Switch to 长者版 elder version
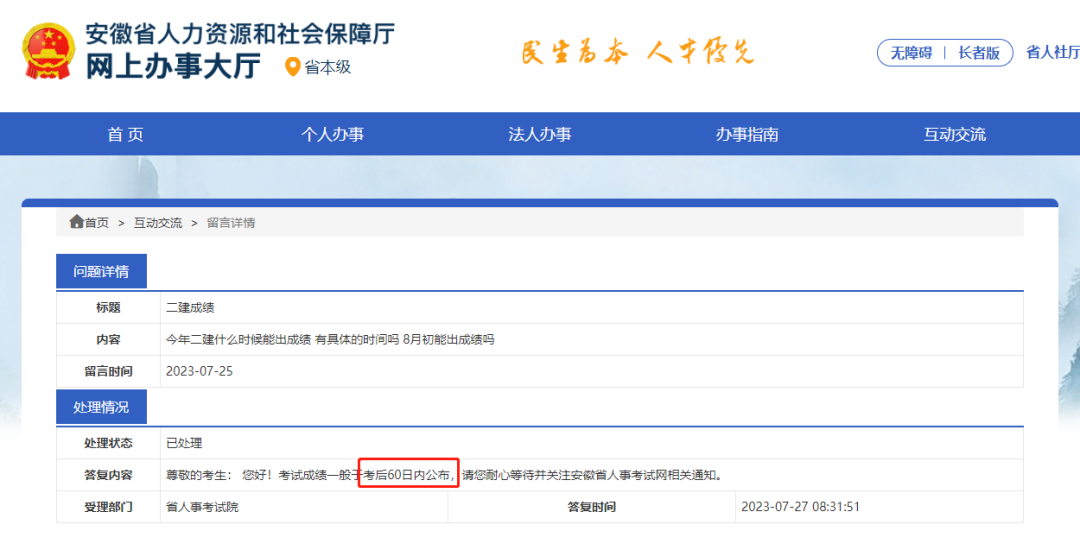The height and width of the screenshot is (550, 1080). (978, 53)
